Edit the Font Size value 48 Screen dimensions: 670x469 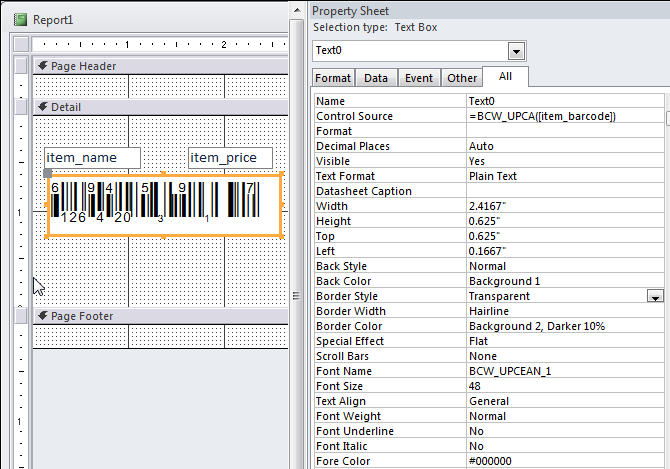(x=565, y=386)
